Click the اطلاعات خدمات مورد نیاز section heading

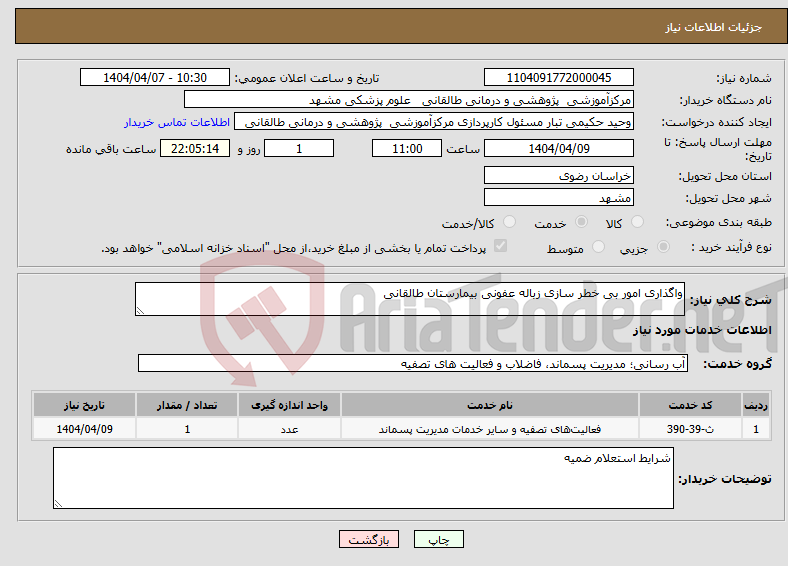click(x=702, y=330)
